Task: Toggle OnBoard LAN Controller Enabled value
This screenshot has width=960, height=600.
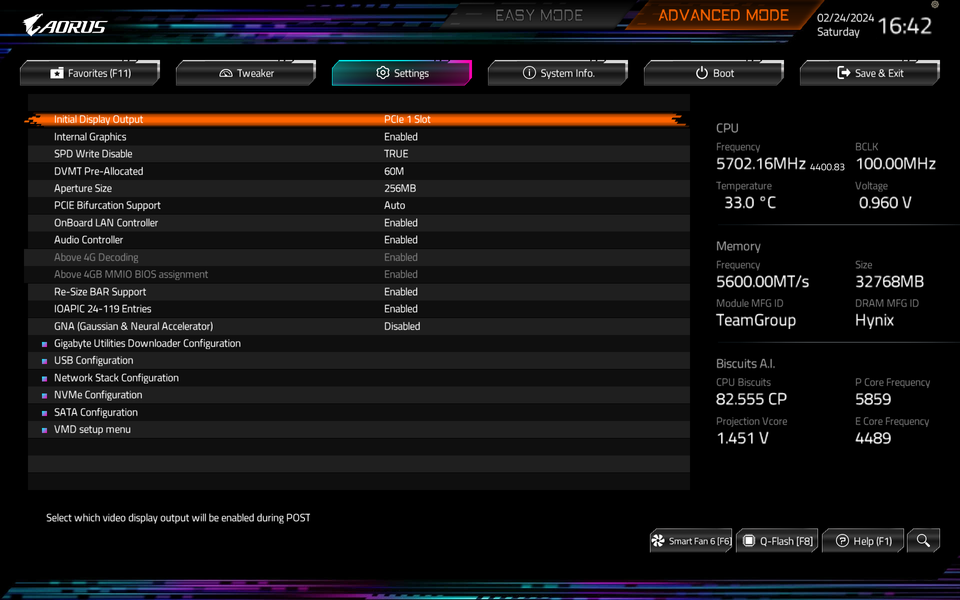Action: click(401, 223)
